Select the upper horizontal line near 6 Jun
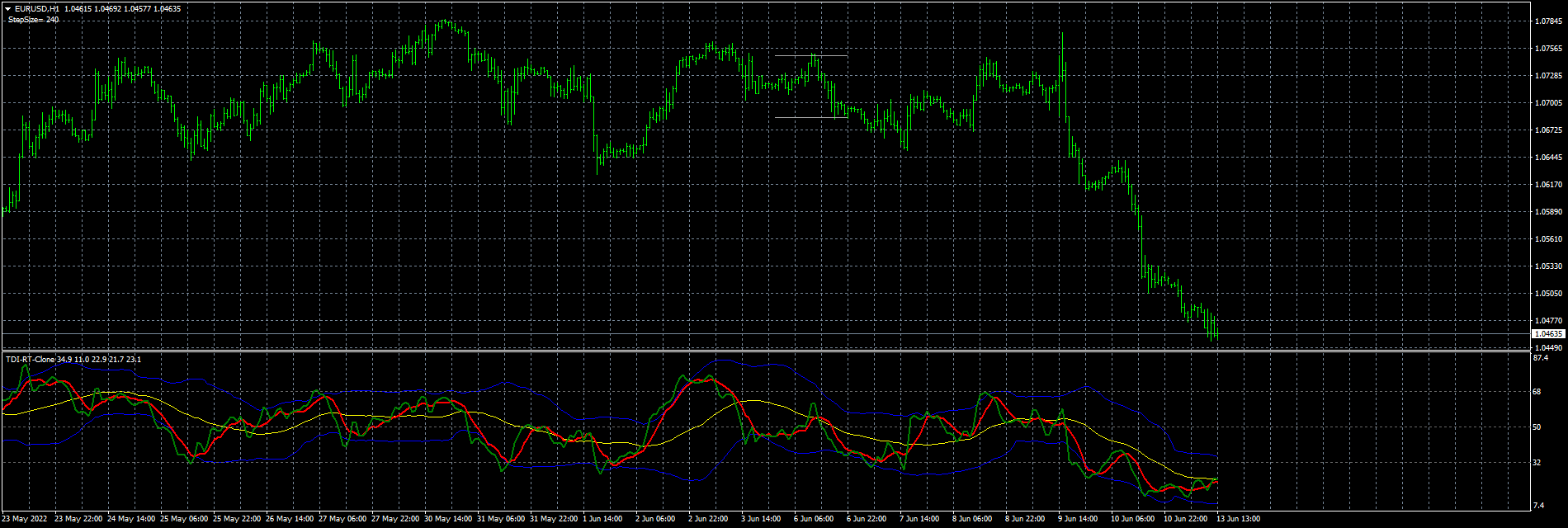This screenshot has width=1568, height=528. point(811,56)
